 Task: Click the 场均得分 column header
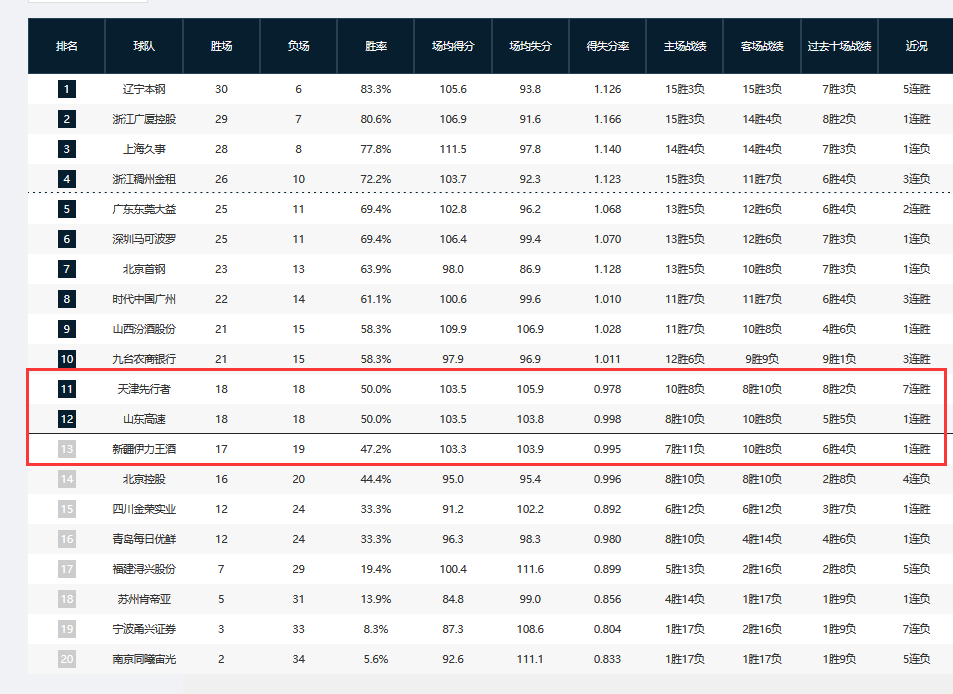point(453,46)
